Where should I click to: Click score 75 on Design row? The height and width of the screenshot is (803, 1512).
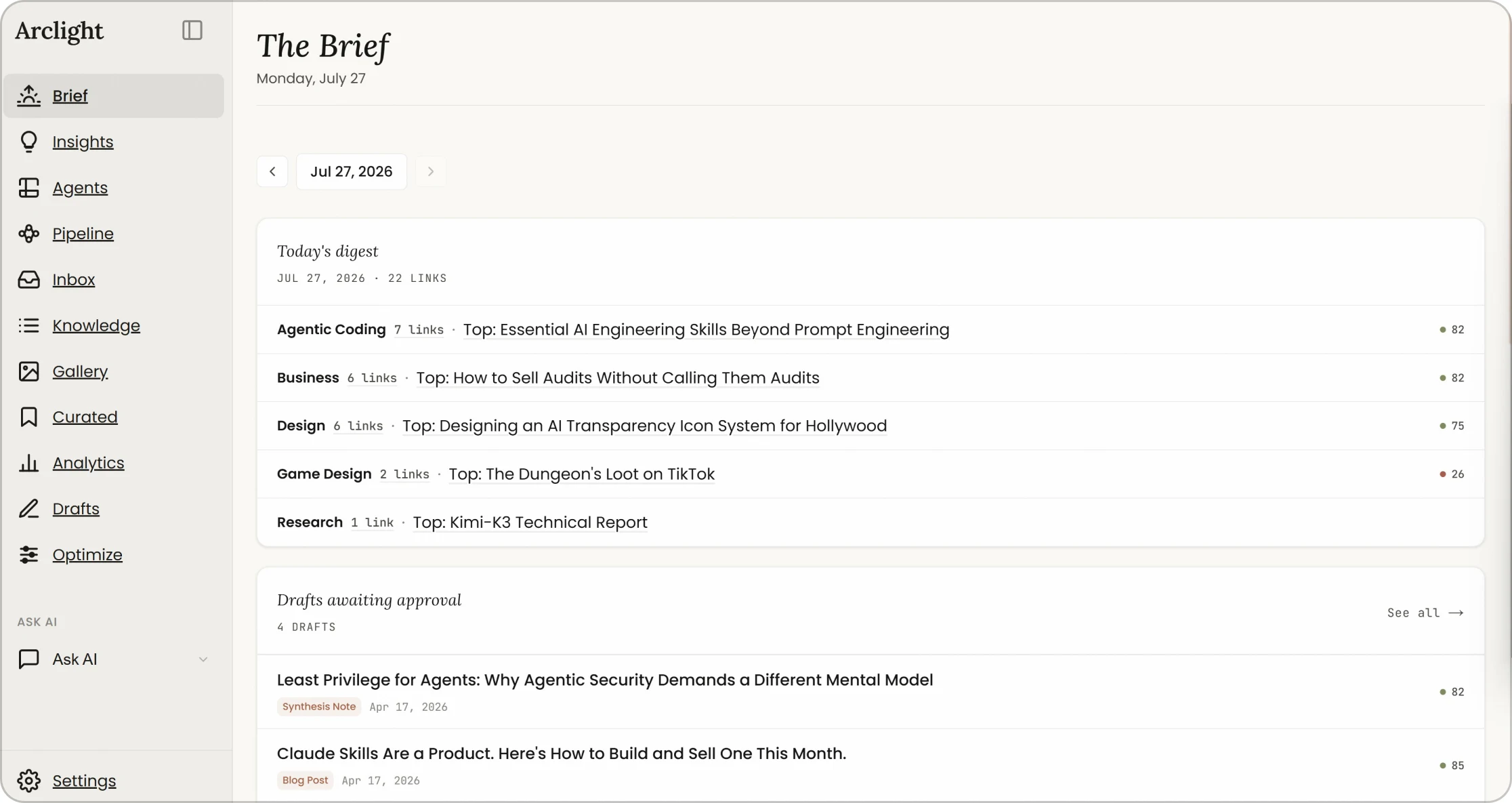(1452, 426)
